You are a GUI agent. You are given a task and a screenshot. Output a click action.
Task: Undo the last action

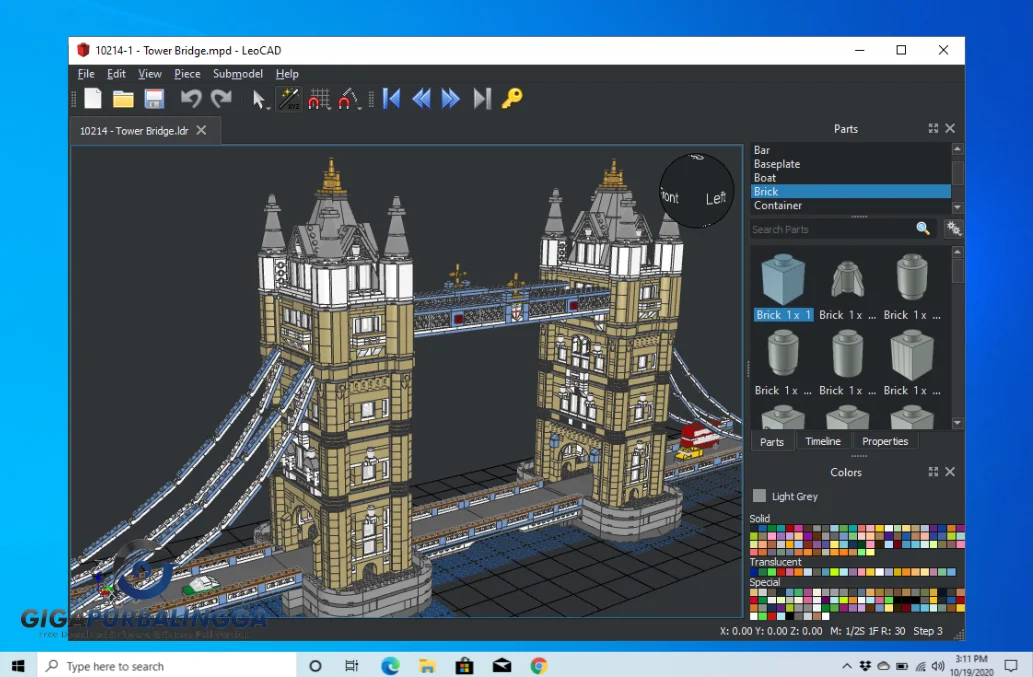191,99
